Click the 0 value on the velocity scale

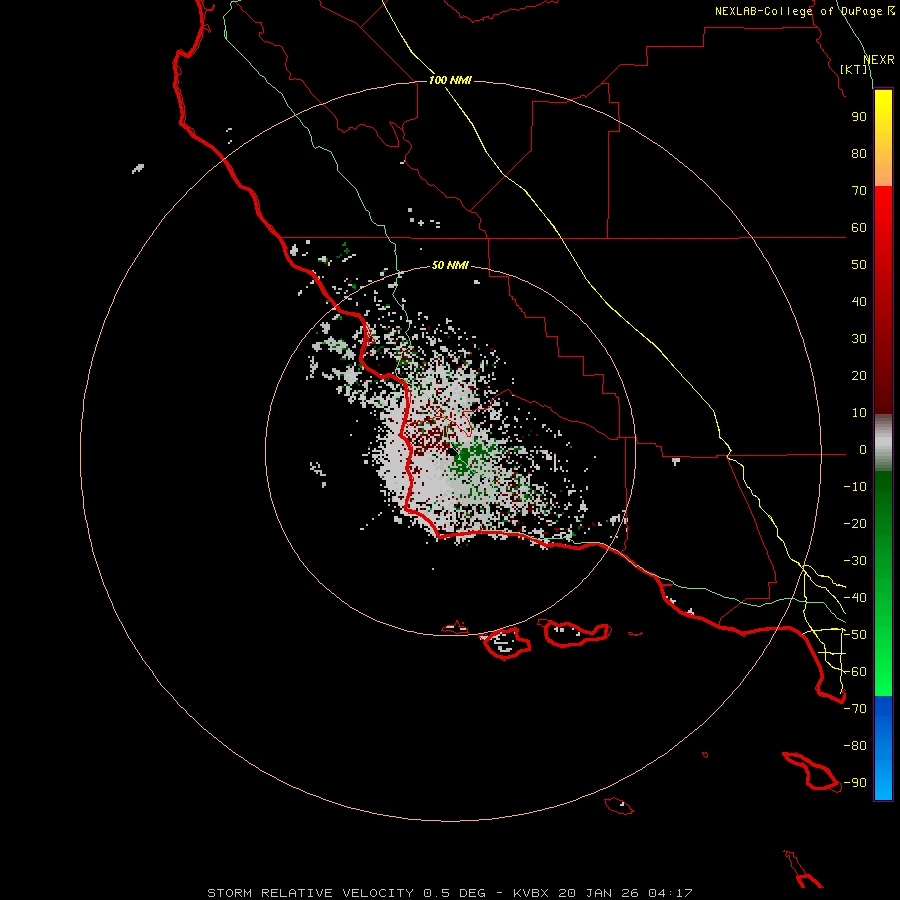pyautogui.click(x=863, y=450)
